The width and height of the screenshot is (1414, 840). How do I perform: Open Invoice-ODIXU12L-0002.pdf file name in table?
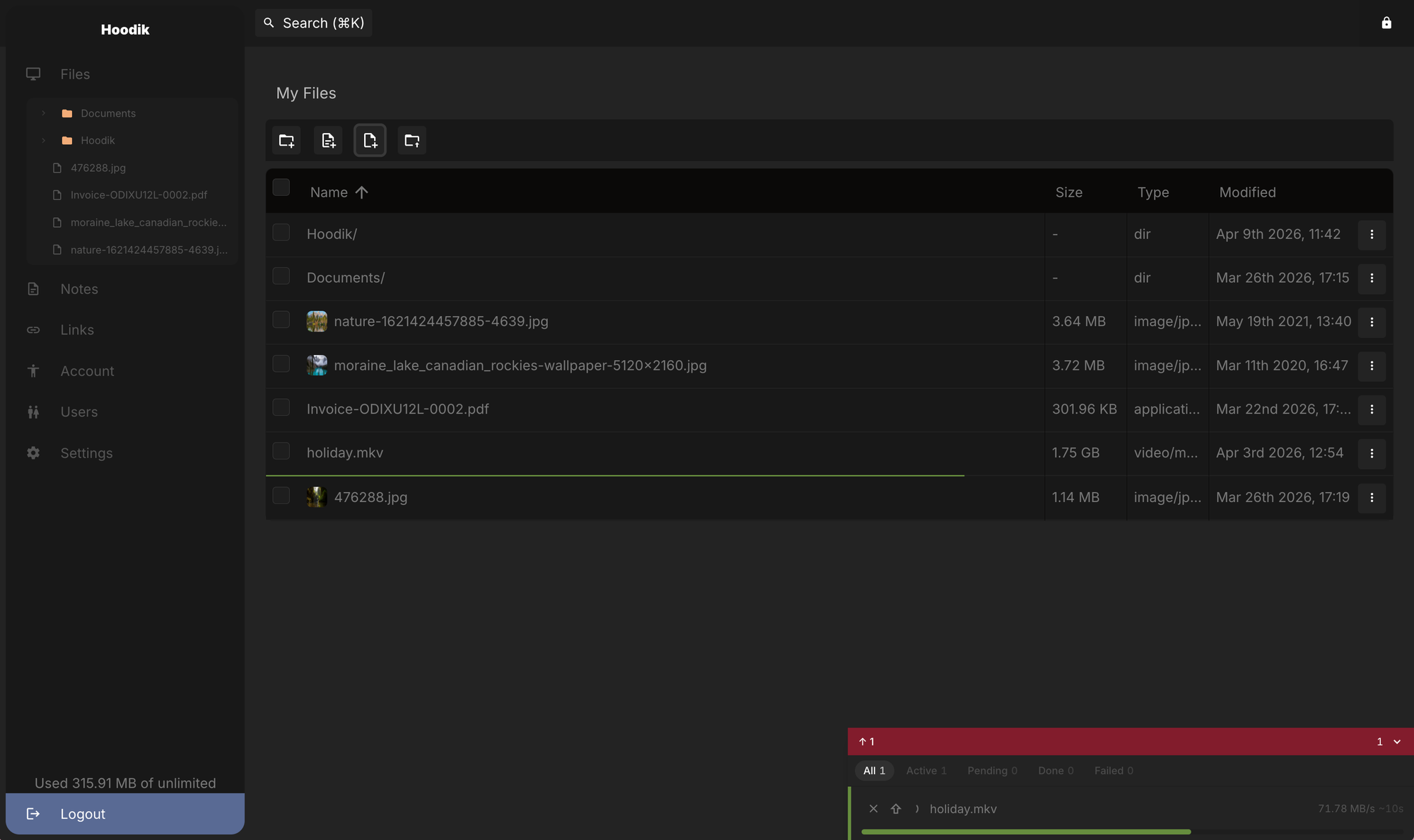coord(397,409)
